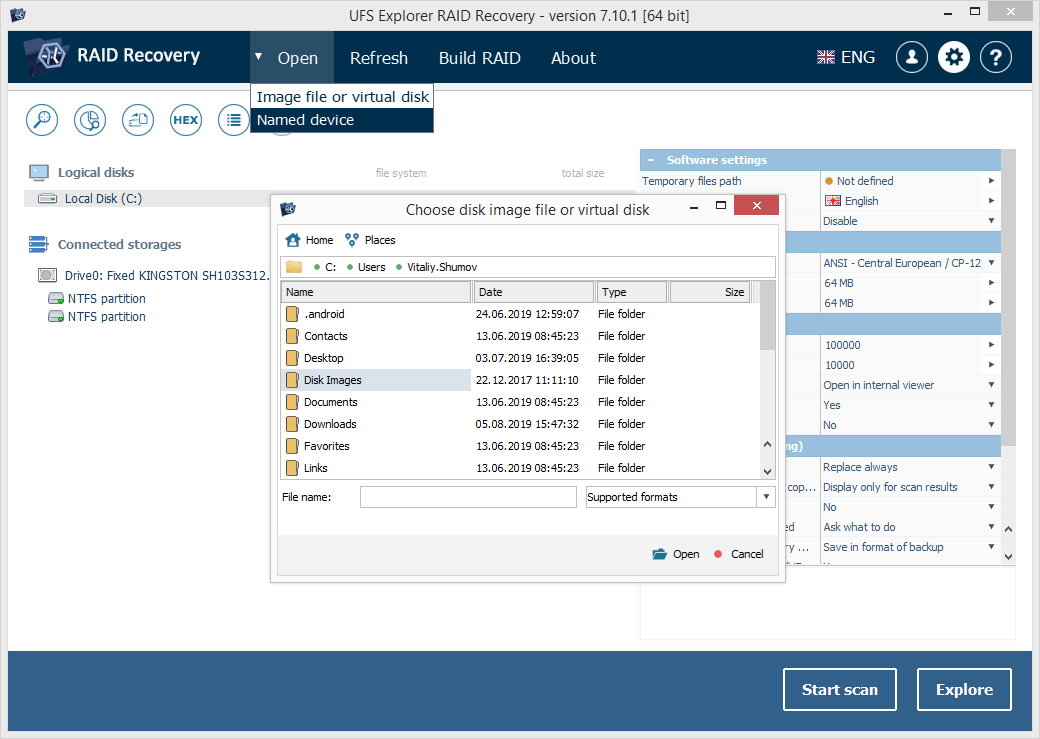Click the .android folder icon
Viewport: 1040px width, 739px height.
click(x=292, y=314)
